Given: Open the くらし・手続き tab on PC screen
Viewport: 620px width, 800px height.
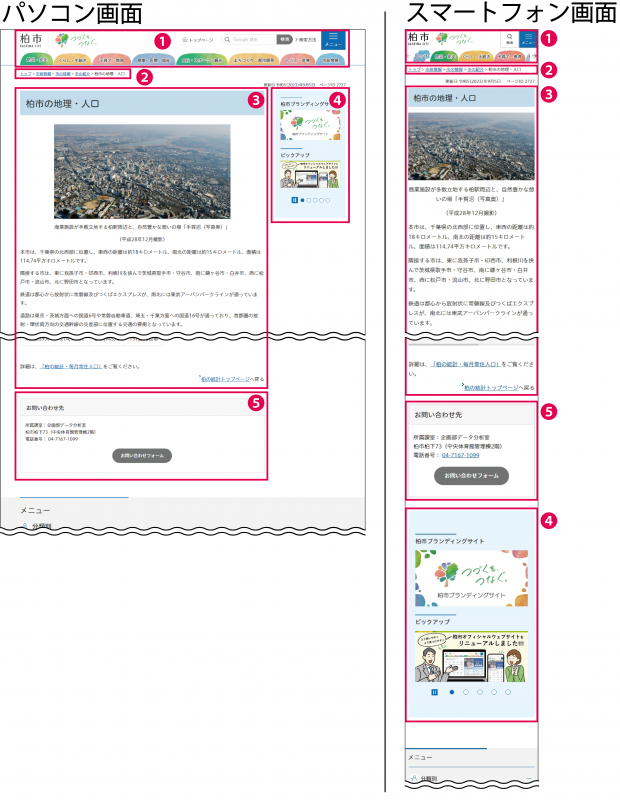Looking at the screenshot, I should [72, 60].
